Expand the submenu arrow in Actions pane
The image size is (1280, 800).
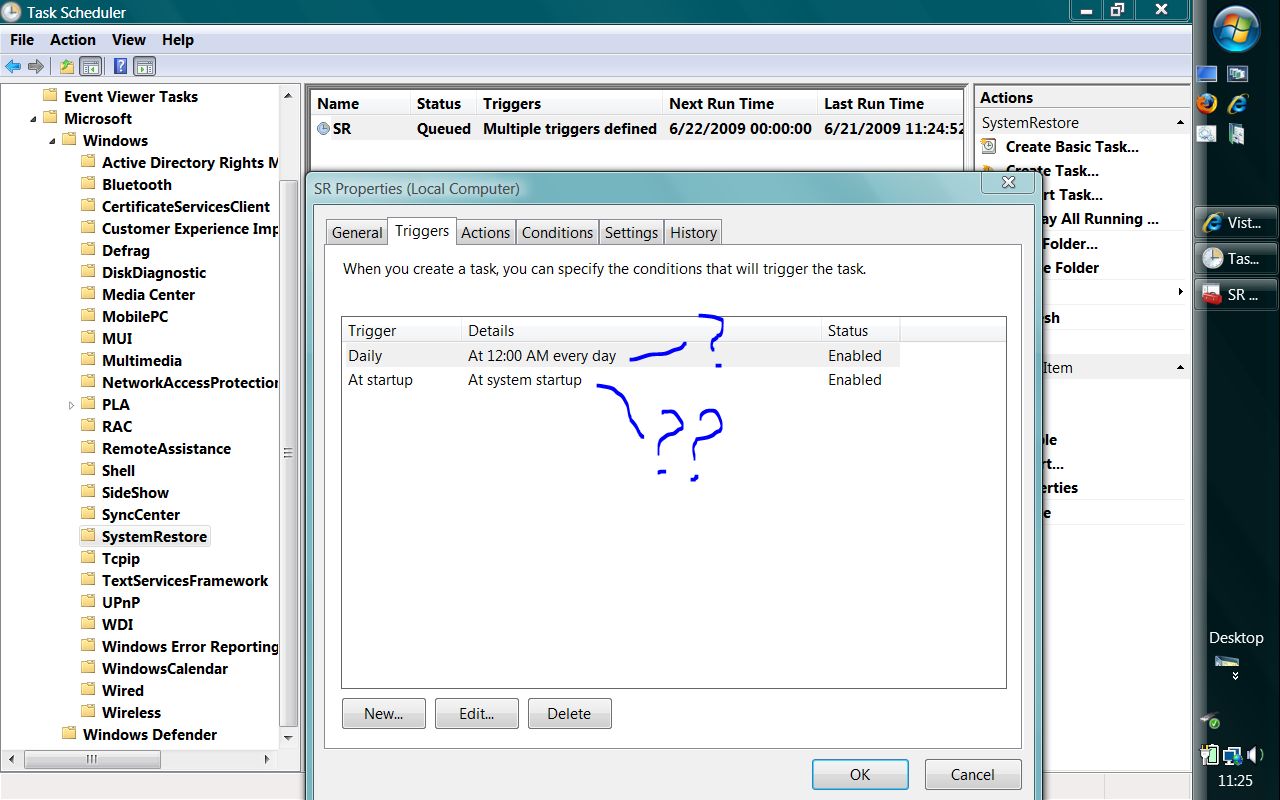pyautogui.click(x=1180, y=292)
